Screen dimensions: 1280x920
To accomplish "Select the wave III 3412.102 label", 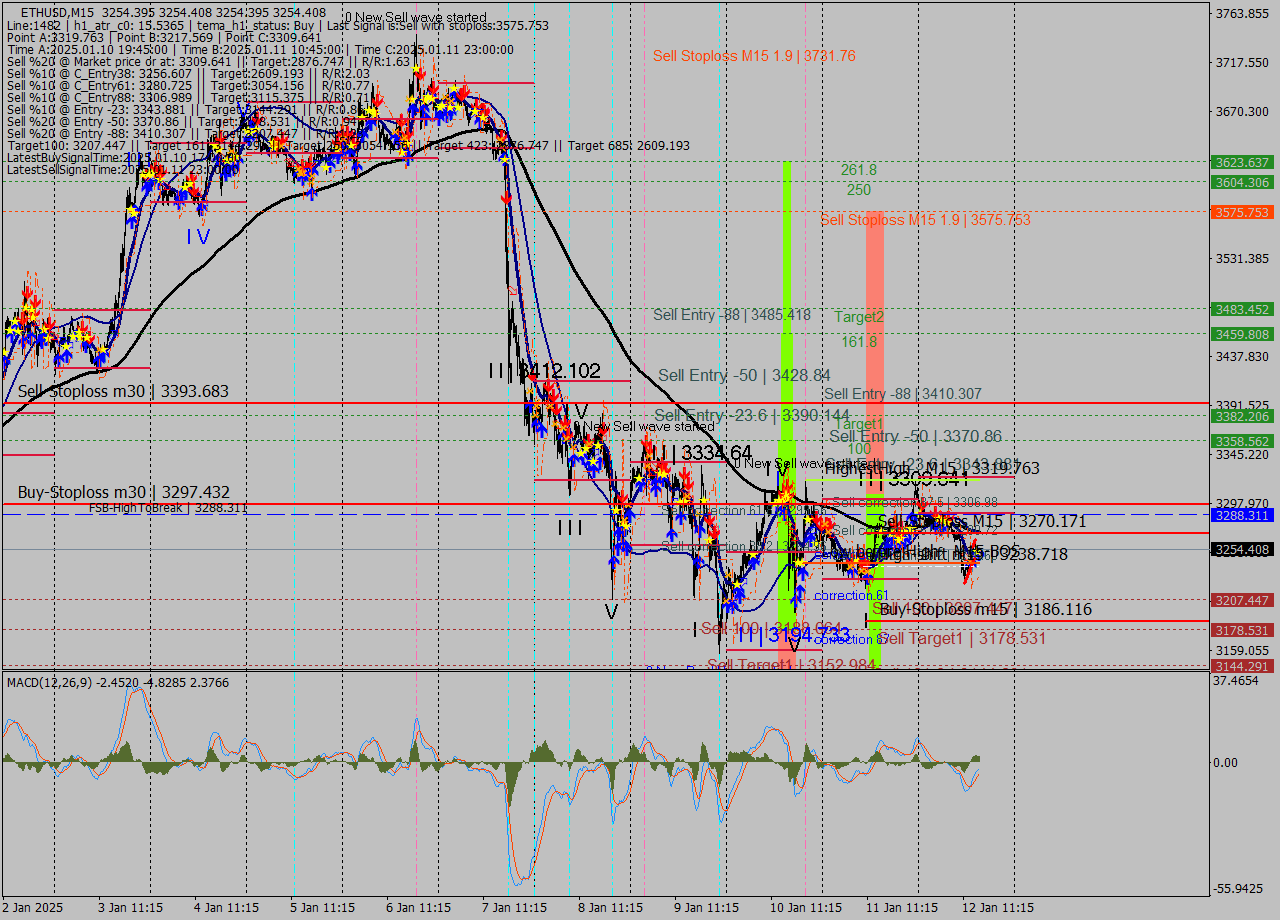I will 545,371.
